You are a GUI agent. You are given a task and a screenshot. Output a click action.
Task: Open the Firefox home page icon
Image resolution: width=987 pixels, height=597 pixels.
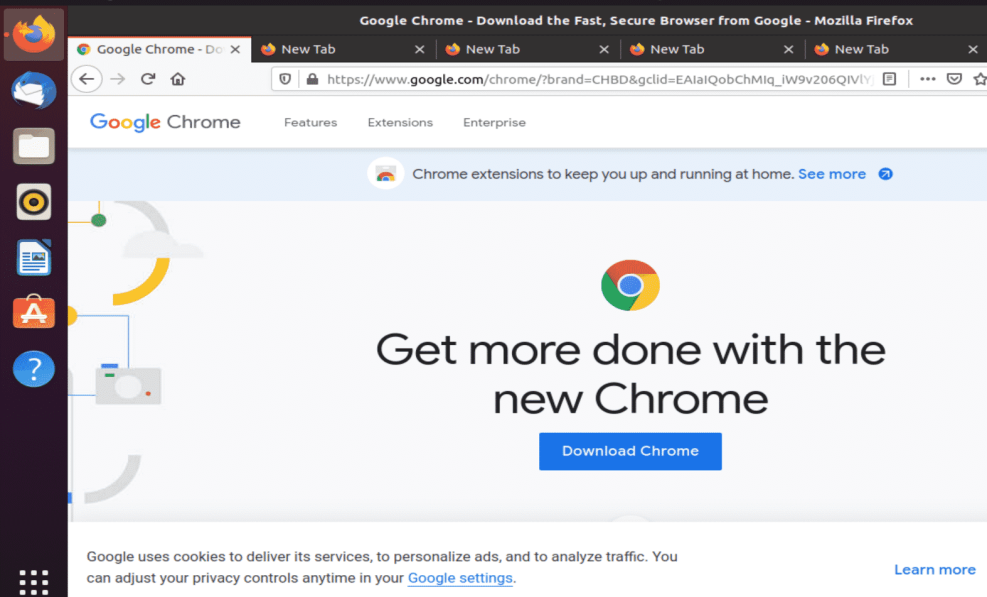click(x=178, y=78)
